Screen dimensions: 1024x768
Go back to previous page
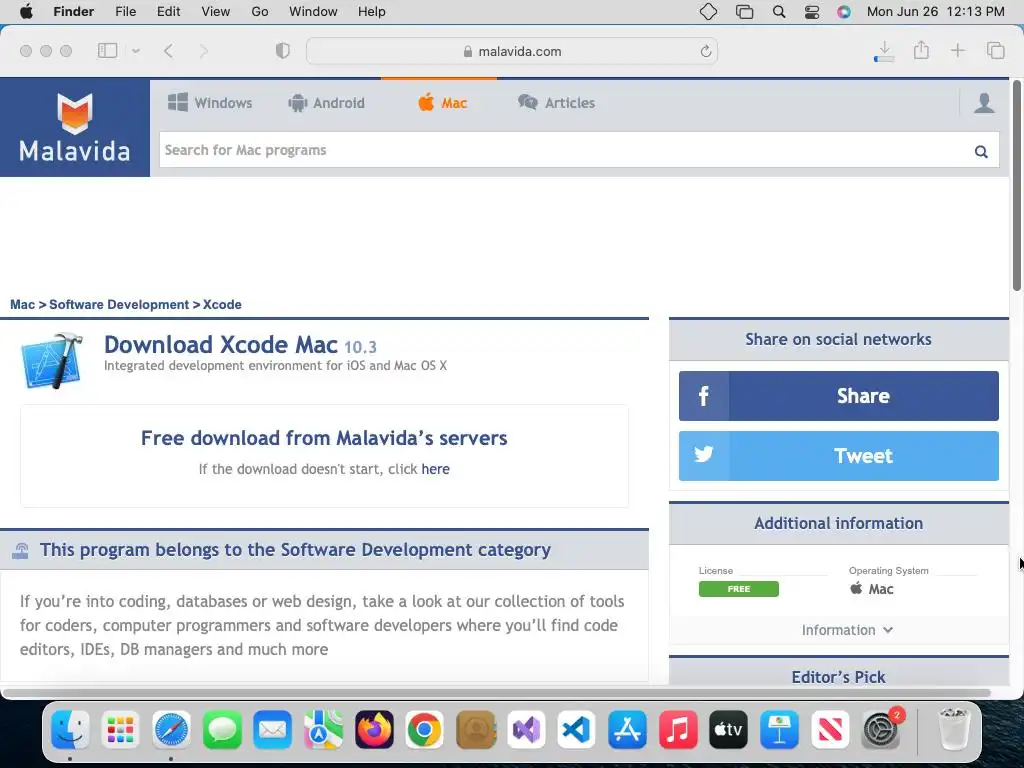pyautogui.click(x=168, y=51)
